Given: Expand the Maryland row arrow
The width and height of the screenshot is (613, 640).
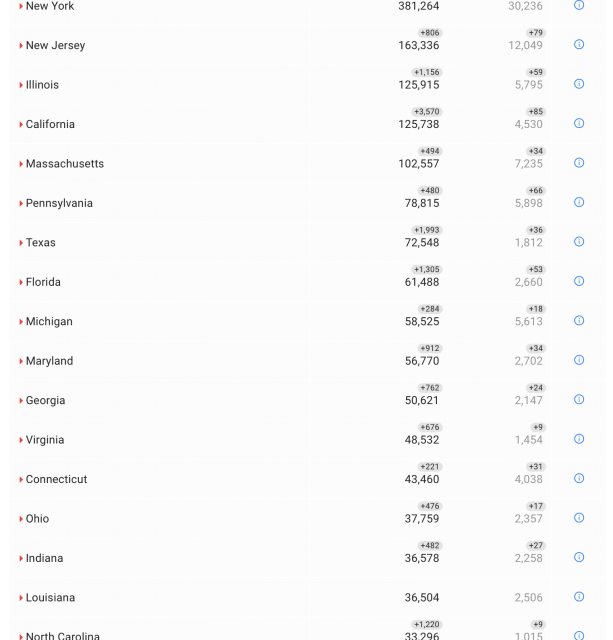Looking at the screenshot, I should click(x=21, y=362).
